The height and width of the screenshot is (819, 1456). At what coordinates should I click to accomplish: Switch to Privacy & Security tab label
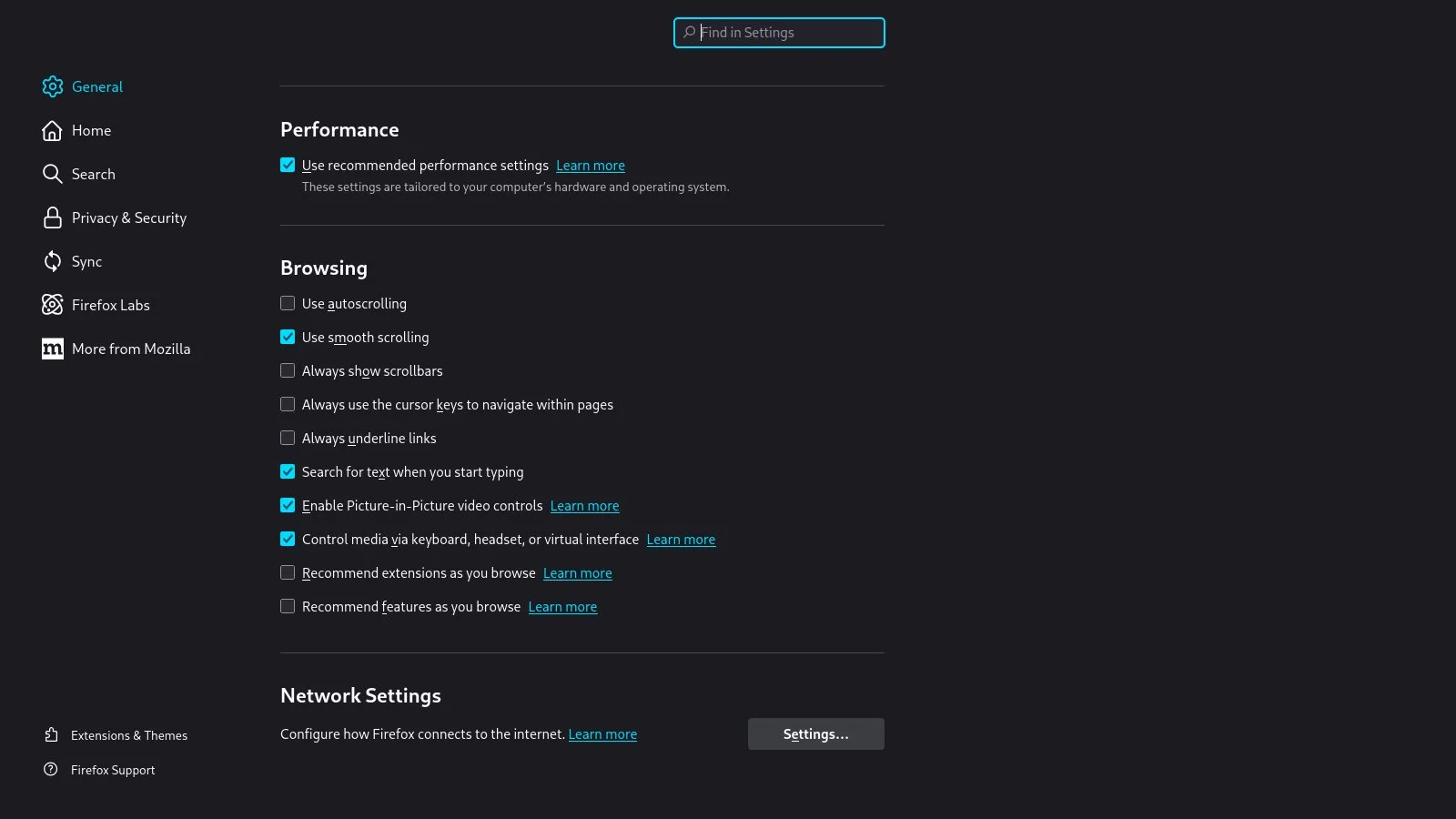(x=129, y=217)
